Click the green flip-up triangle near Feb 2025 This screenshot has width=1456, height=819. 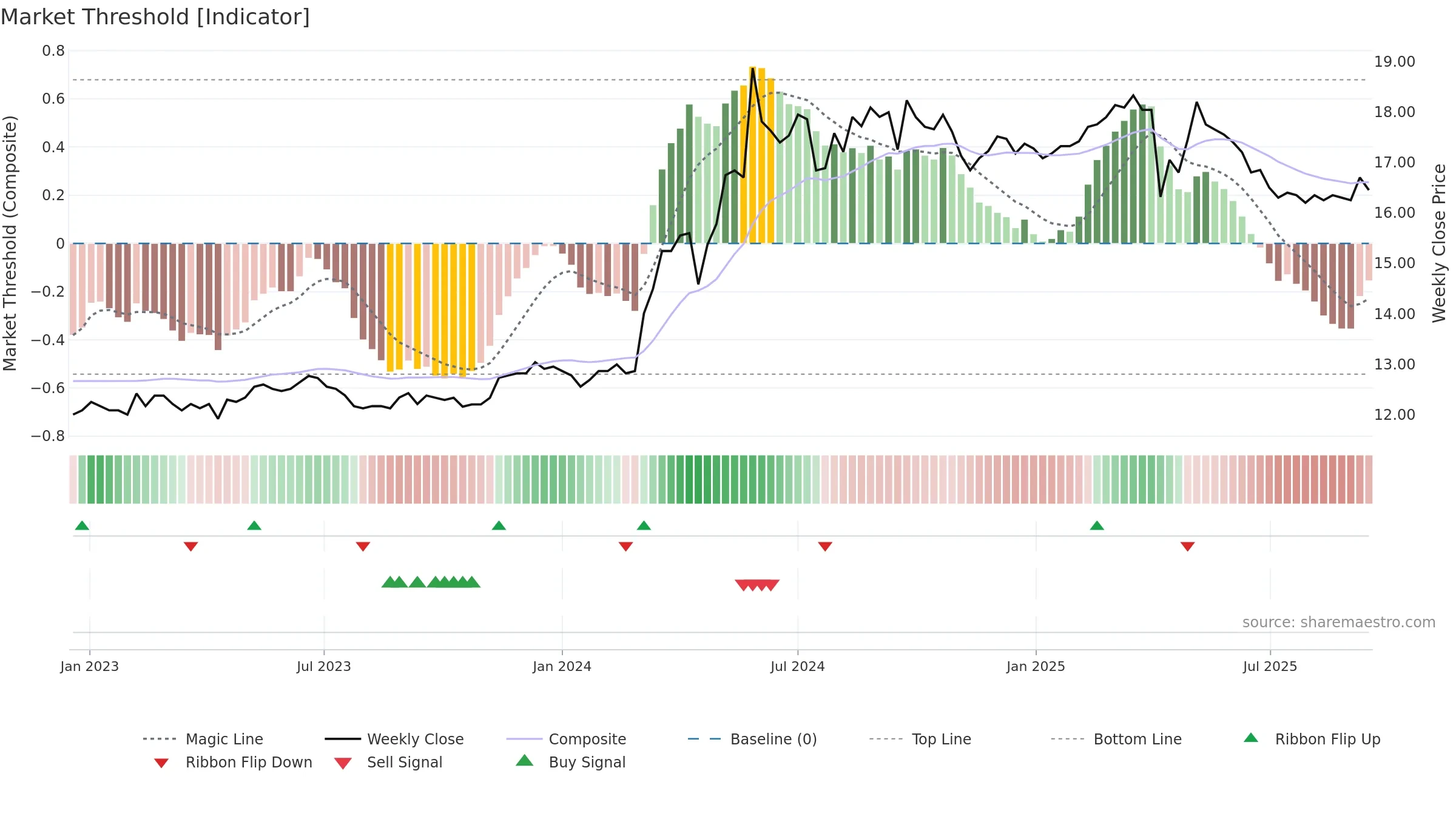[x=1097, y=525]
